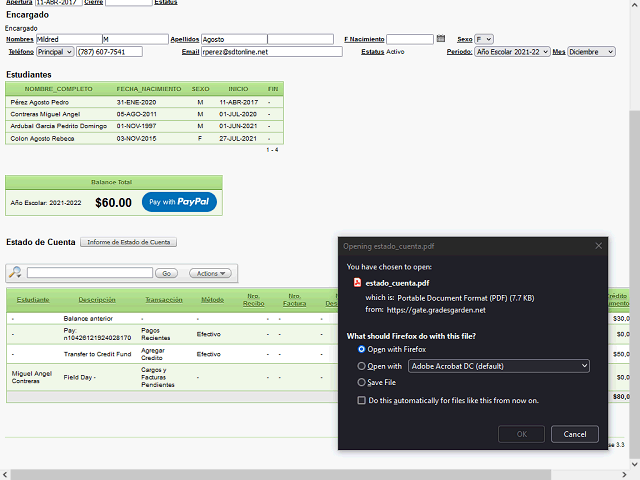640x480 pixels.
Task: Select Open with application radio button
Action: tap(362, 366)
